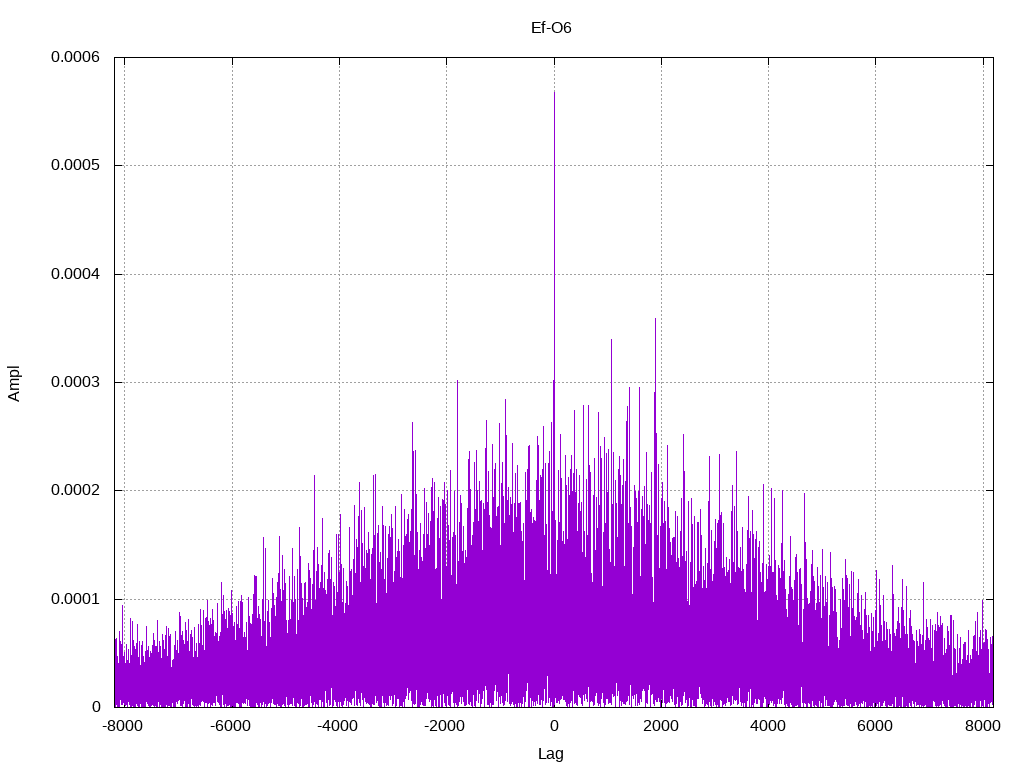Image resolution: width=1024 pixels, height=768 pixels.
Task: Click the y-axis tick value 0.0004
Action: [76, 274]
